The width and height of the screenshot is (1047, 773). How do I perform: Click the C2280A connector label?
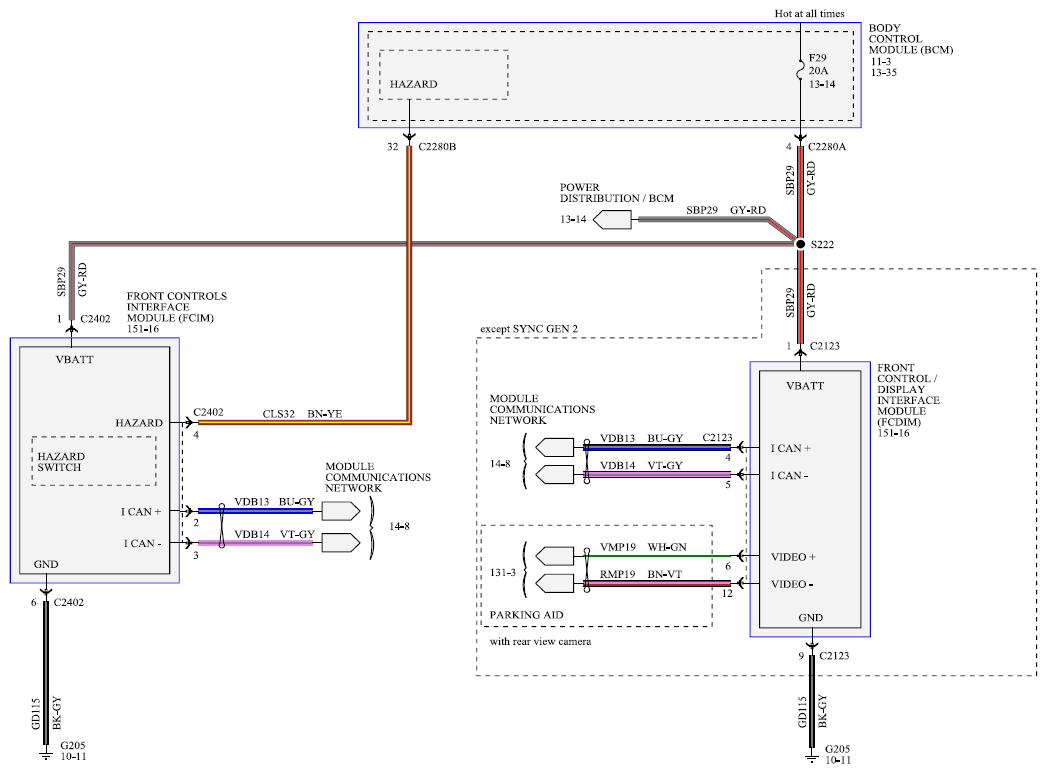click(827, 147)
